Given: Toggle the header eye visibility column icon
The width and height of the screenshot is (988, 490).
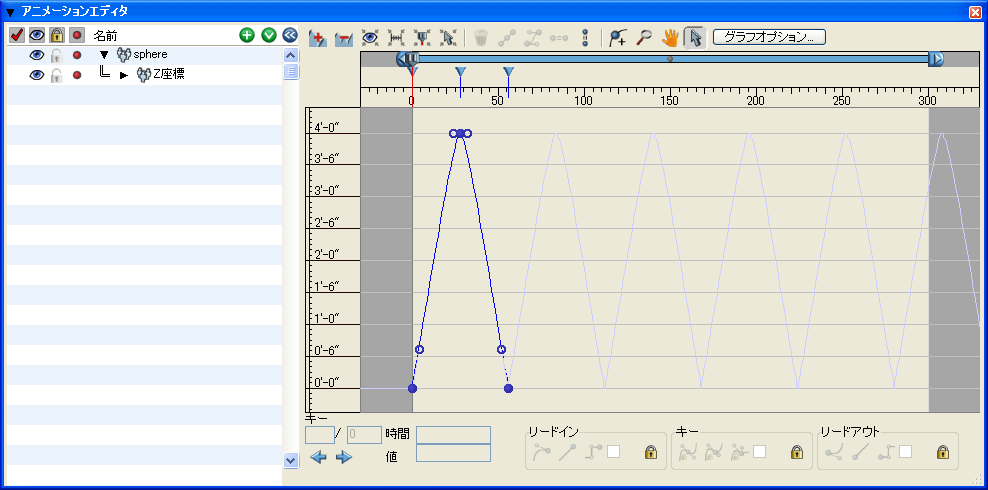Looking at the screenshot, I should pyautogui.click(x=37, y=36).
